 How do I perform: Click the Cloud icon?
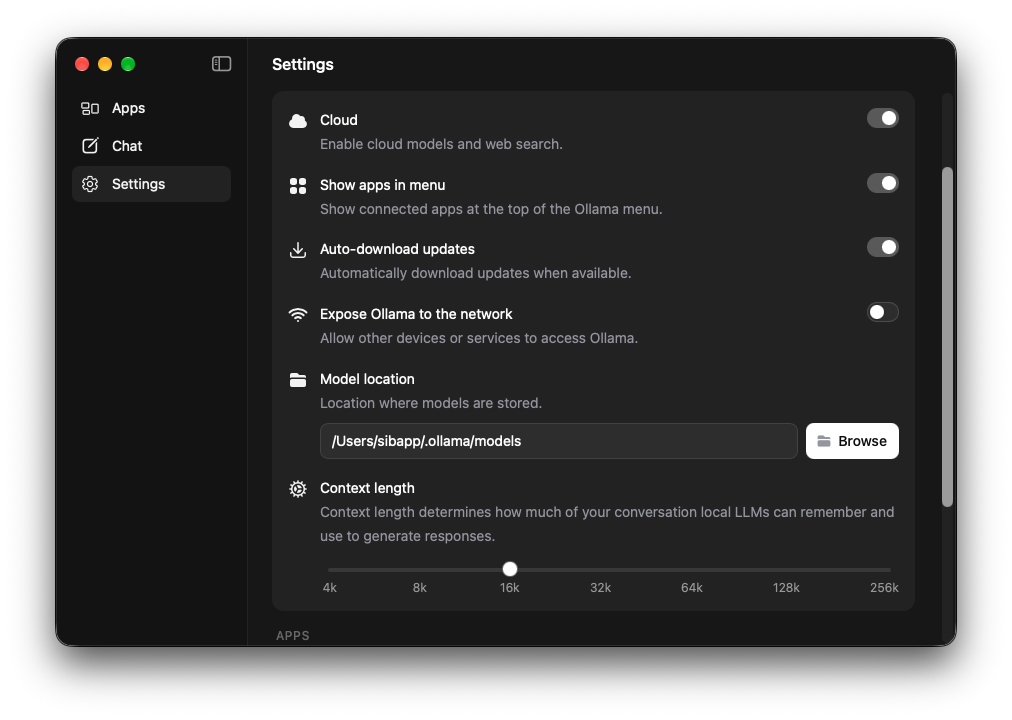click(298, 121)
